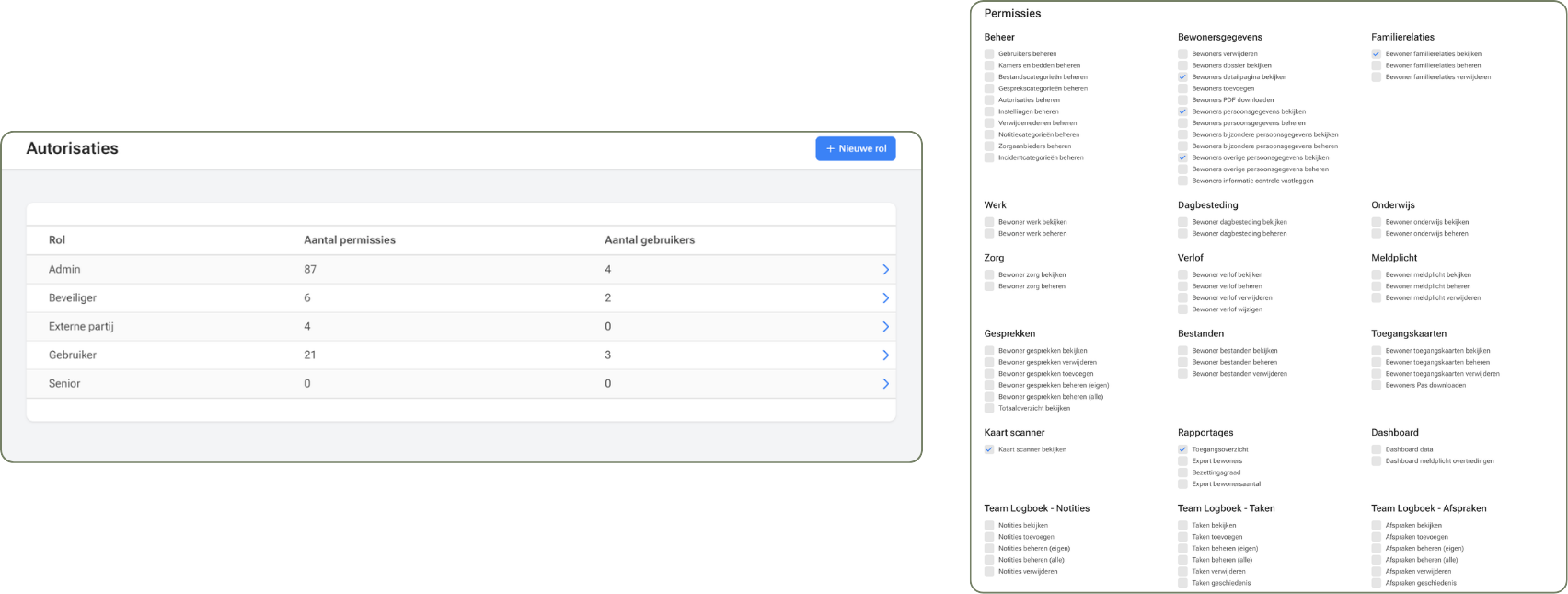The image size is (1568, 594).
Task: Click the Admin role name
Action: (x=64, y=270)
